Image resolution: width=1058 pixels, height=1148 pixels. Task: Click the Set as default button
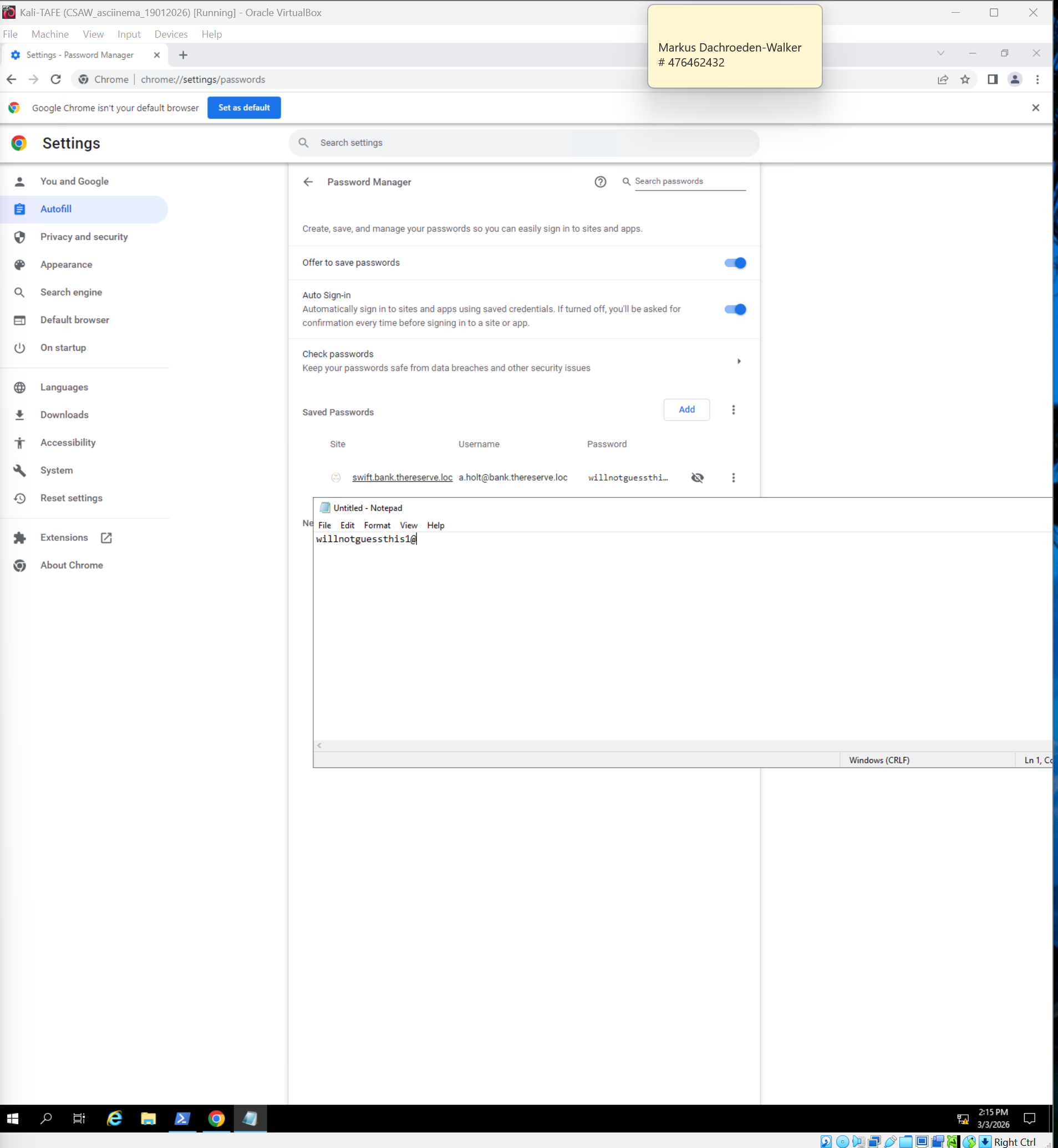[244, 108]
